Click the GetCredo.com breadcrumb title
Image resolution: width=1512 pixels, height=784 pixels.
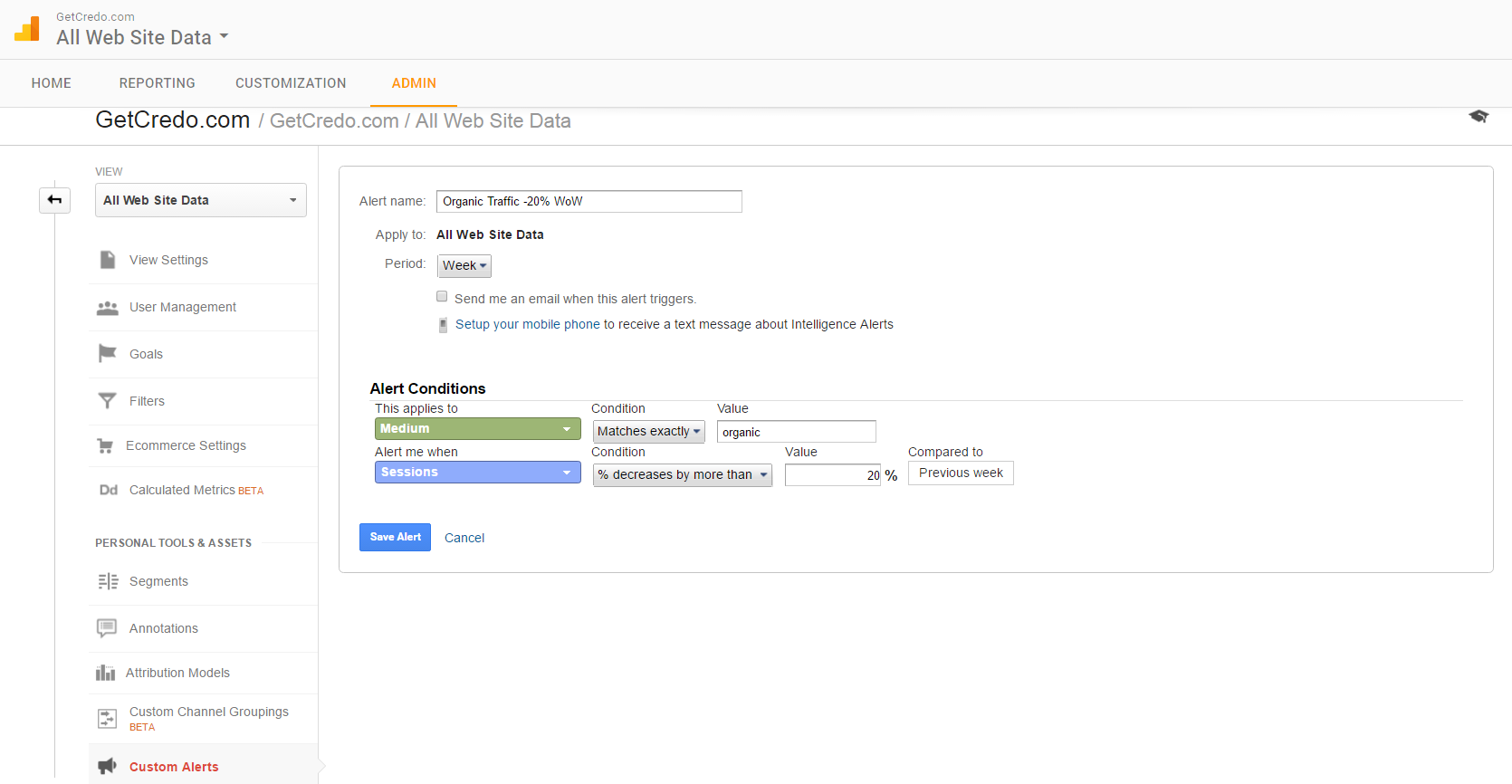pos(173,120)
